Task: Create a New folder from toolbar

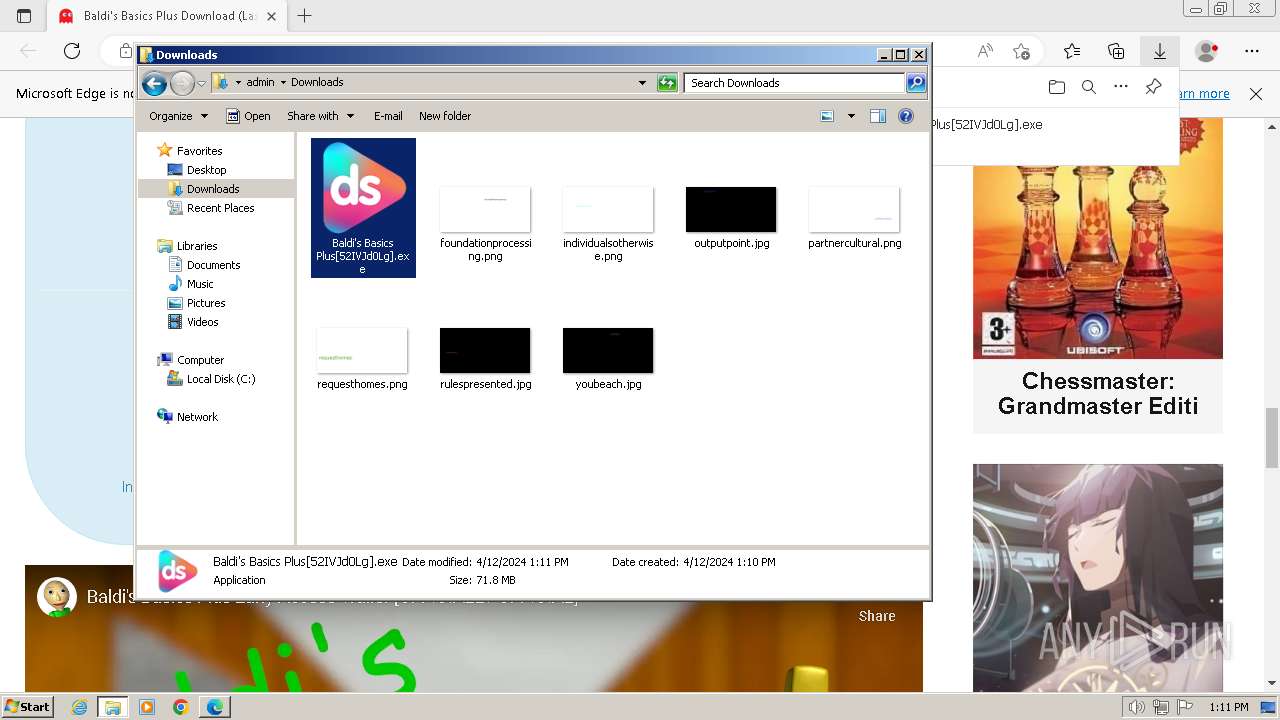Action: pos(445,116)
